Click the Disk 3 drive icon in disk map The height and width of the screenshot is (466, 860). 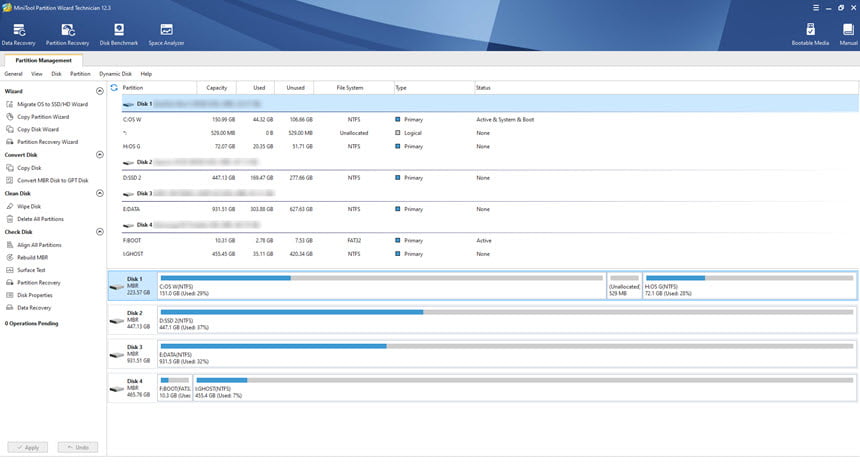pos(116,355)
